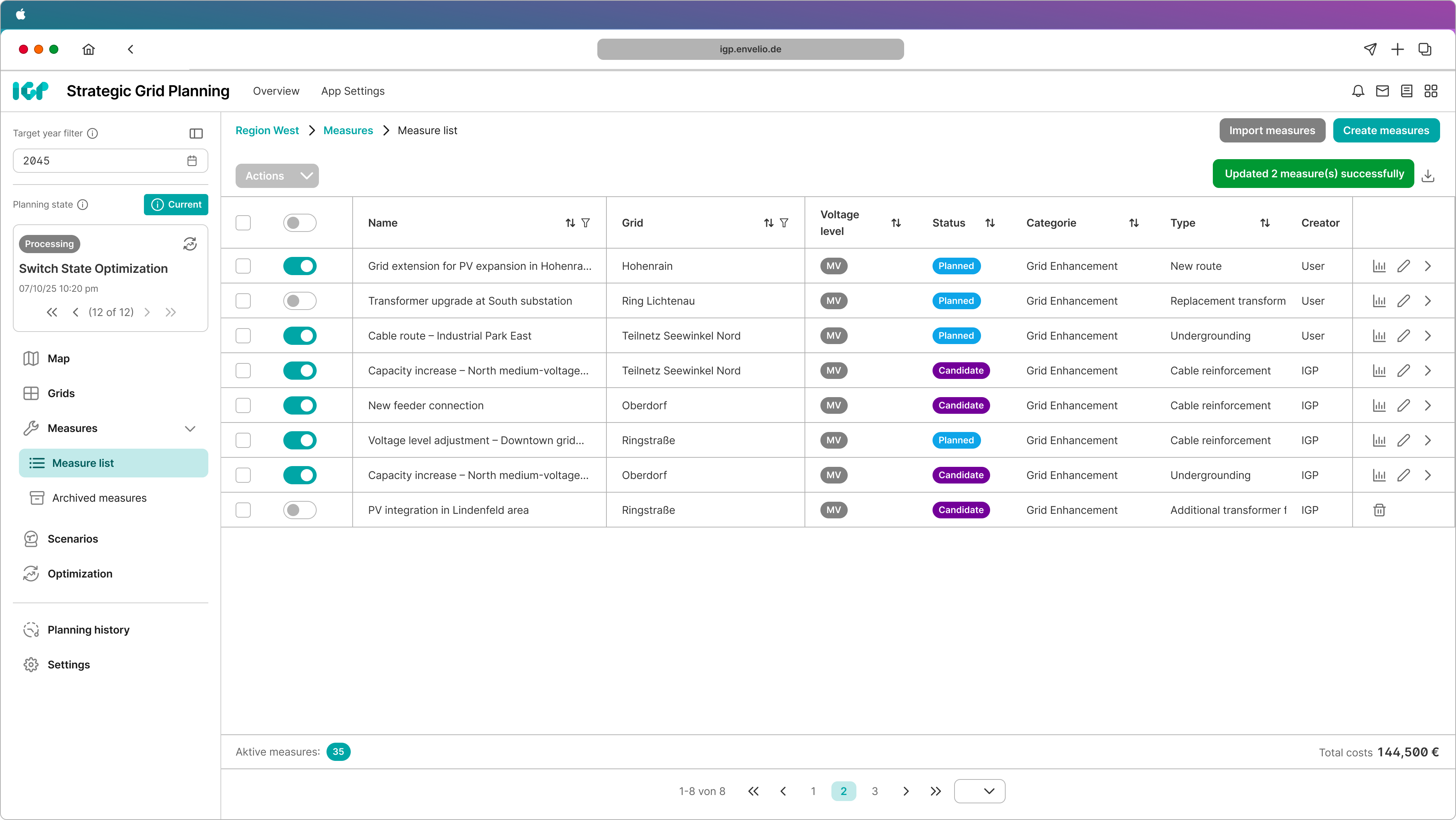
Task: Edit the New feeder connection measure
Action: [x=1404, y=405]
